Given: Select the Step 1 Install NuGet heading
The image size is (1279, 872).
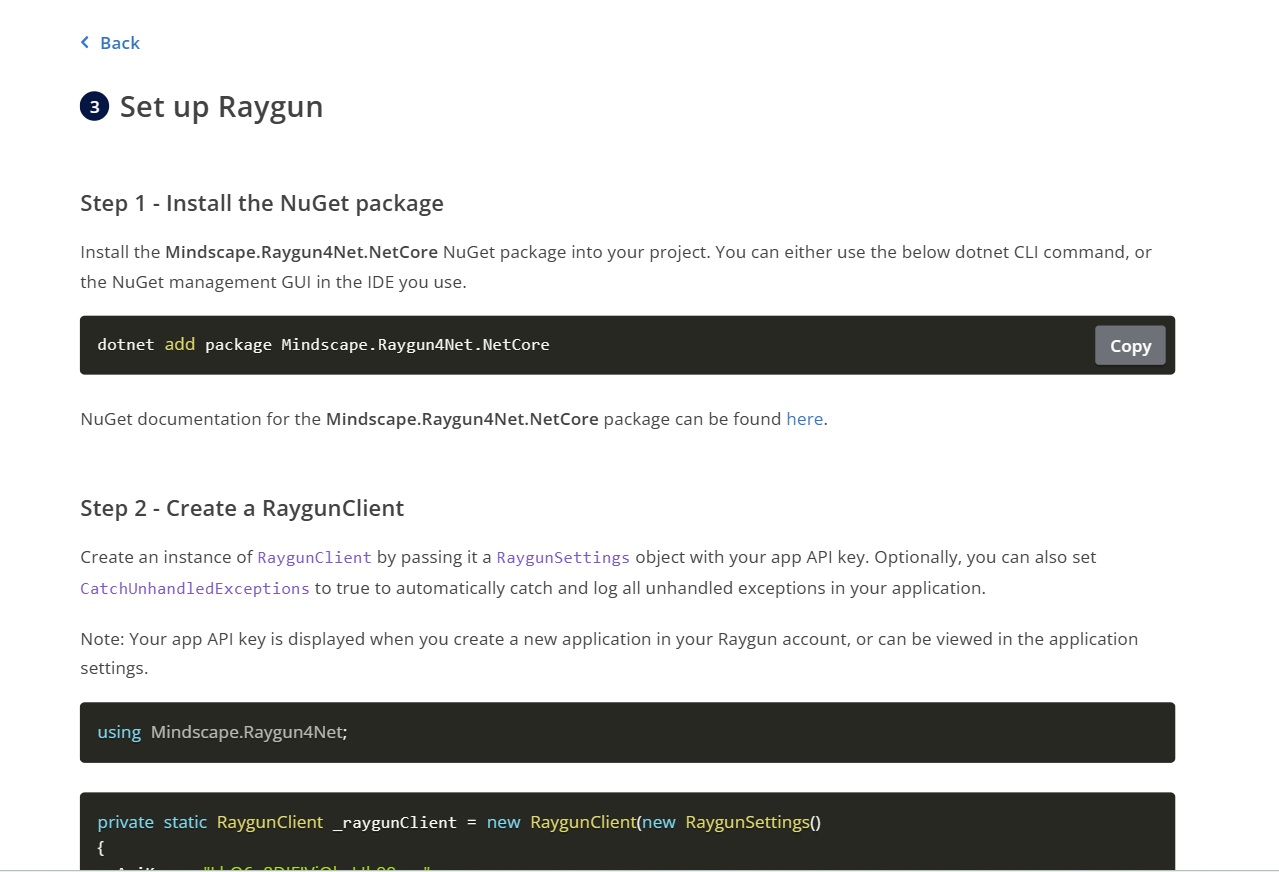Looking at the screenshot, I should click(x=261, y=203).
